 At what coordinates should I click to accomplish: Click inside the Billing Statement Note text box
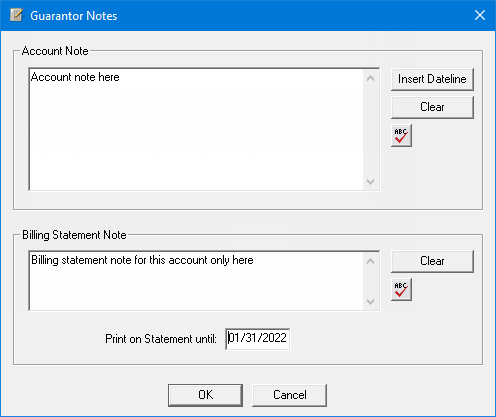(196, 281)
